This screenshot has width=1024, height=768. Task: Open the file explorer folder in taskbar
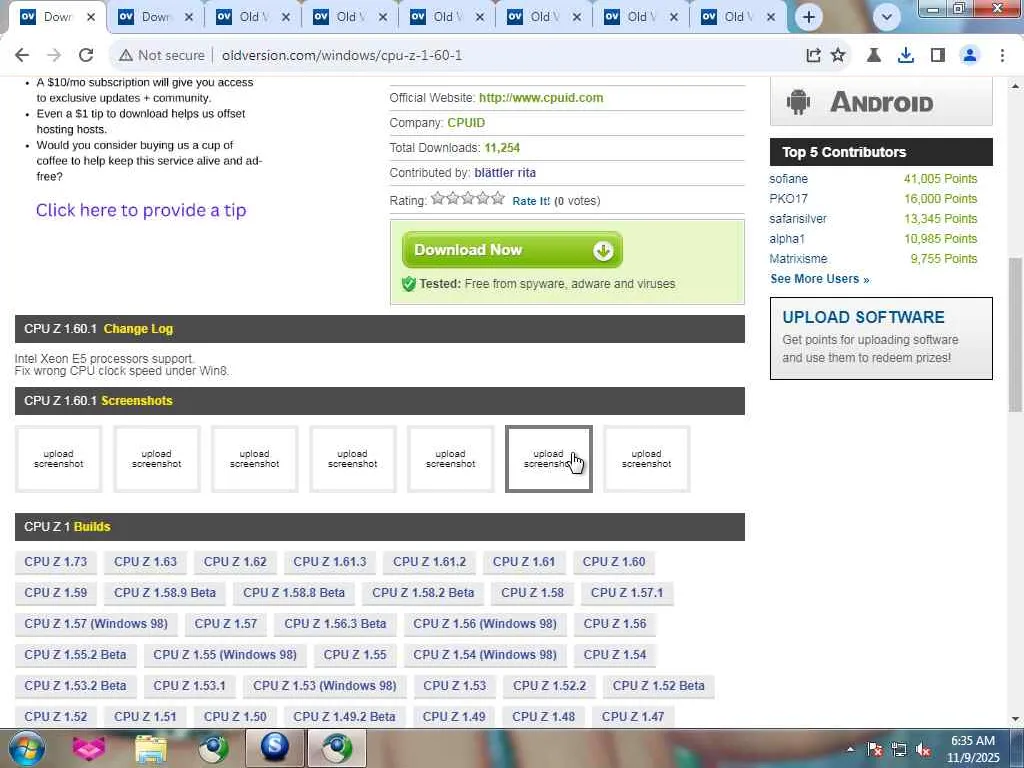pyautogui.click(x=151, y=748)
